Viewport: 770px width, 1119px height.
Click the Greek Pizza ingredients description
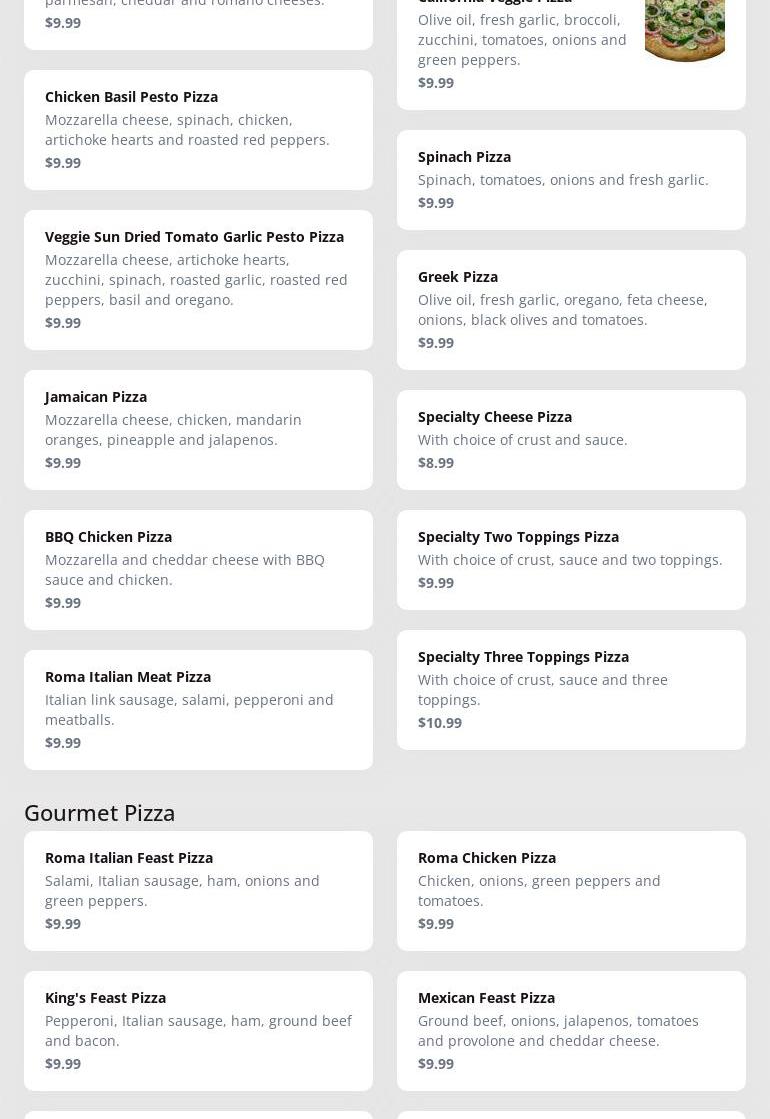562,310
